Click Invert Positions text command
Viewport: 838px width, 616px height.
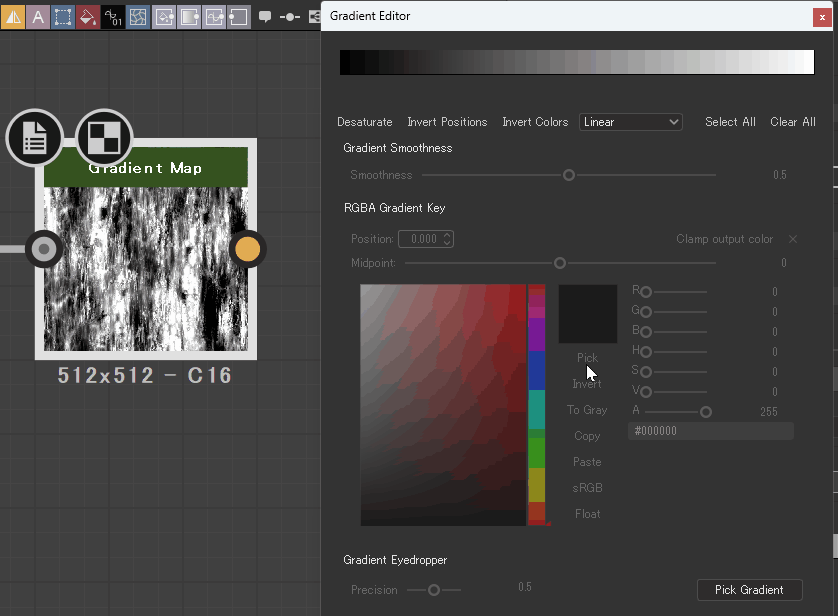tap(447, 121)
